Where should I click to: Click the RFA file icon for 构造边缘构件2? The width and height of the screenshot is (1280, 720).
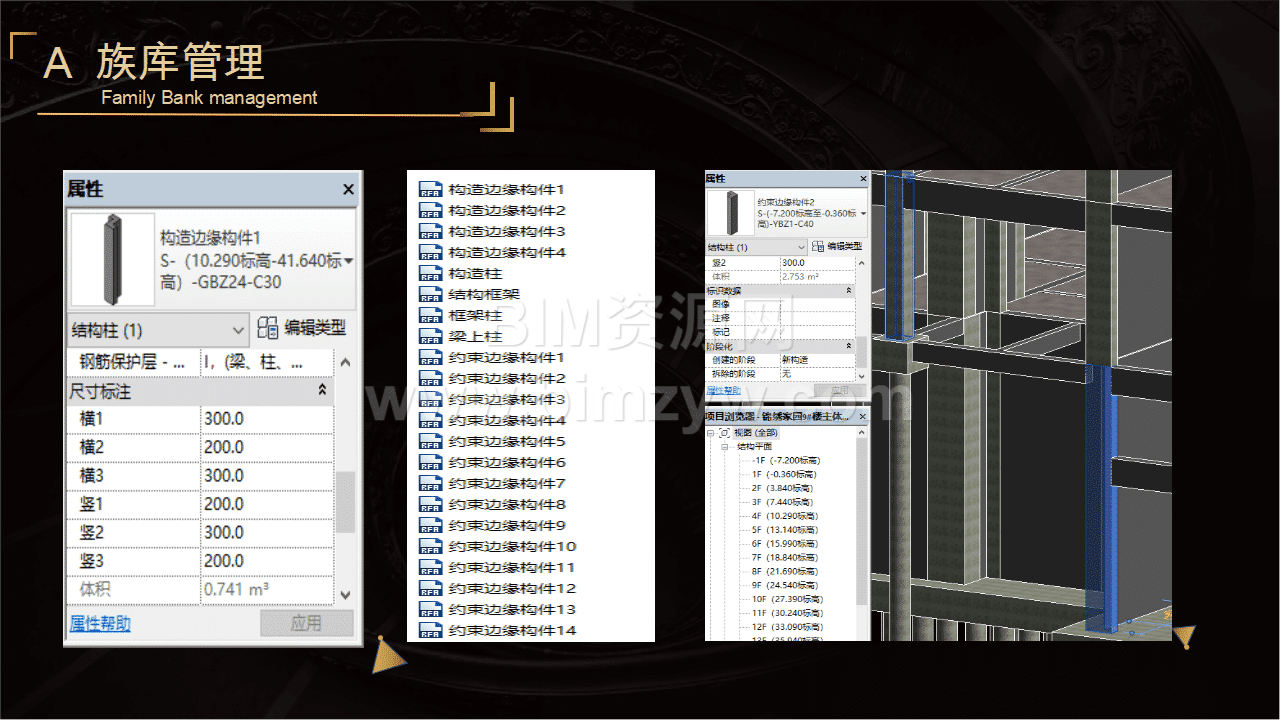point(430,210)
